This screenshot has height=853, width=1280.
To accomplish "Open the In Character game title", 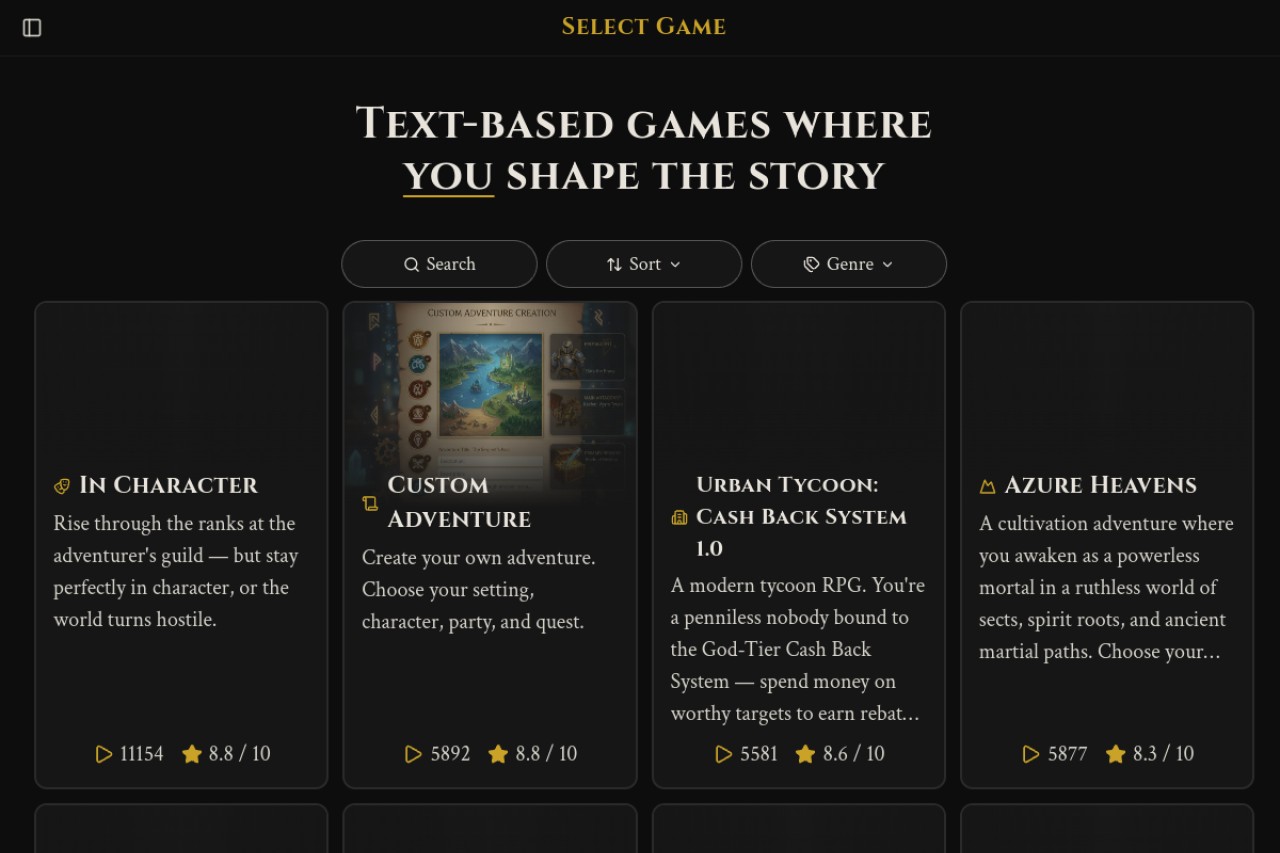I will [168, 485].
